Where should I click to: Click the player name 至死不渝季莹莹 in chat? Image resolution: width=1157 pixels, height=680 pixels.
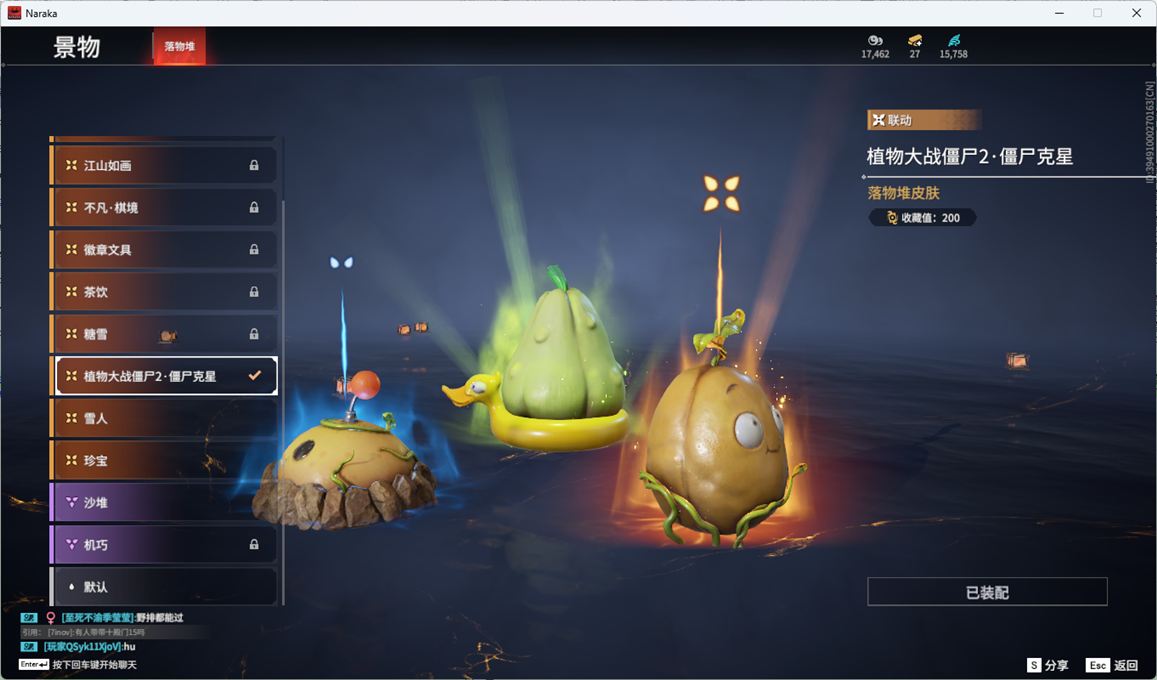[97, 617]
